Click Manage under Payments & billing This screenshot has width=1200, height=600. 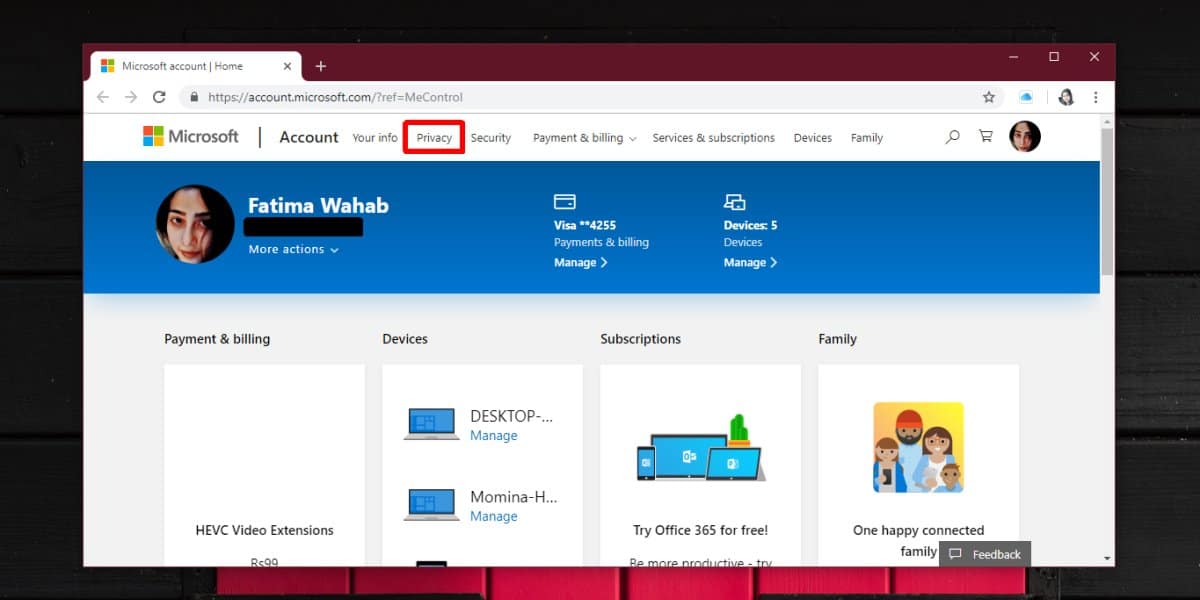coord(581,262)
